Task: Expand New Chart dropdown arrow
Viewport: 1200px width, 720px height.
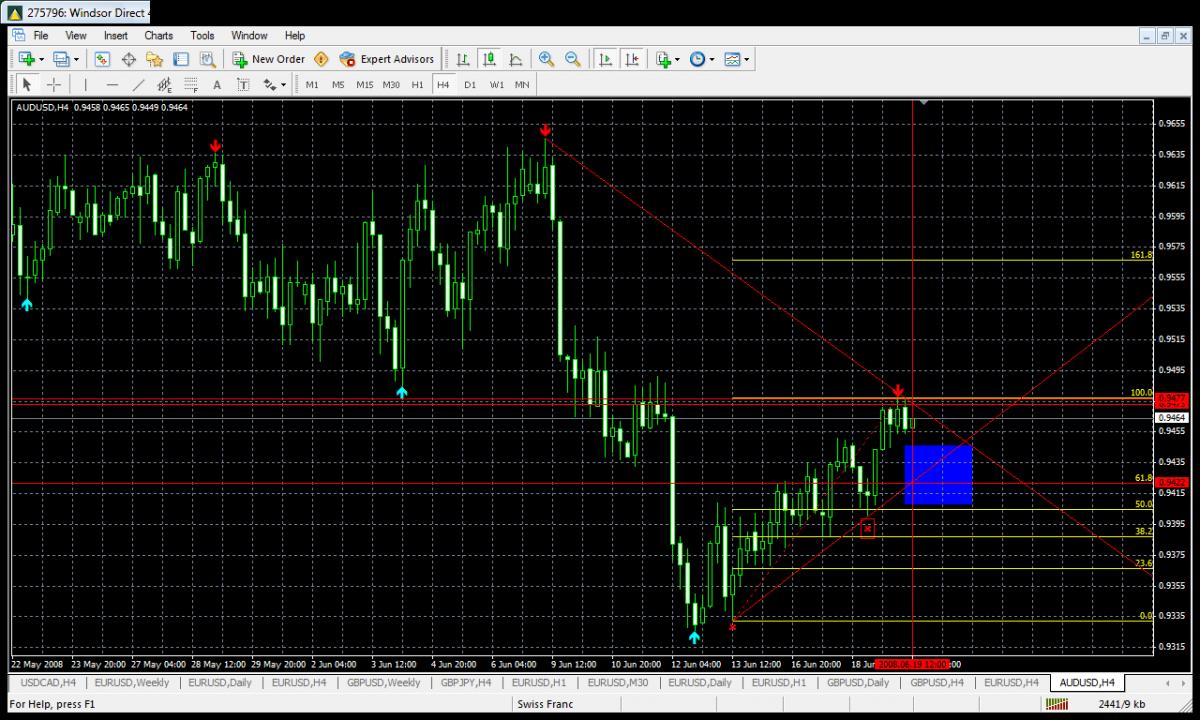Action: tap(41, 59)
